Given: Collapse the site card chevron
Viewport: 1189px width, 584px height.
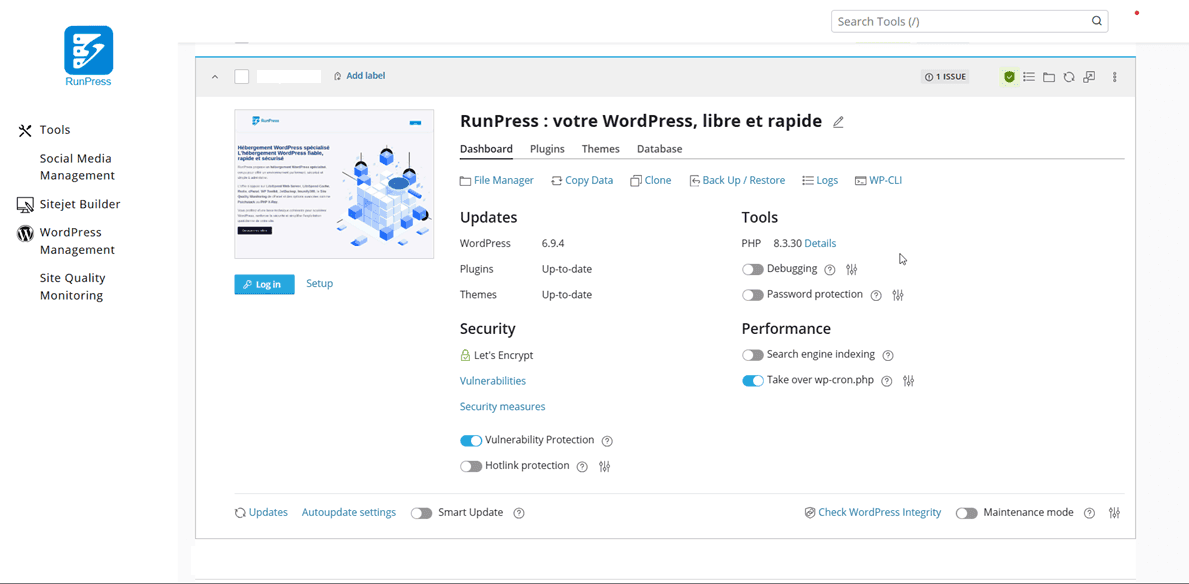Looking at the screenshot, I should [x=215, y=77].
